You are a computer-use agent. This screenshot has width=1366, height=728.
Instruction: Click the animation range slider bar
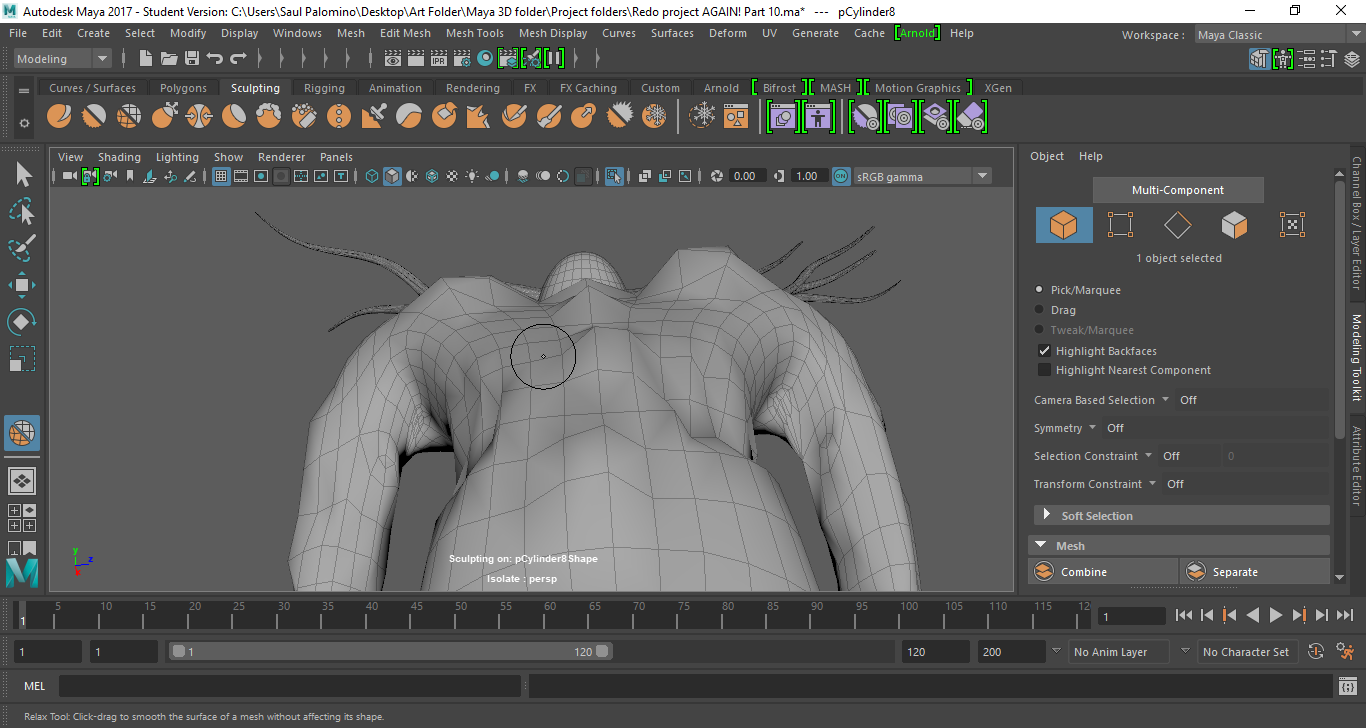click(390, 652)
